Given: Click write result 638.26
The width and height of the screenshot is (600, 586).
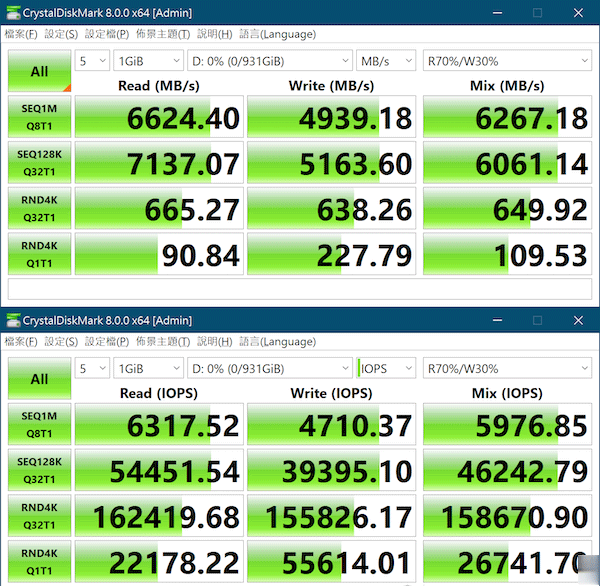Looking at the screenshot, I should click(331, 208).
